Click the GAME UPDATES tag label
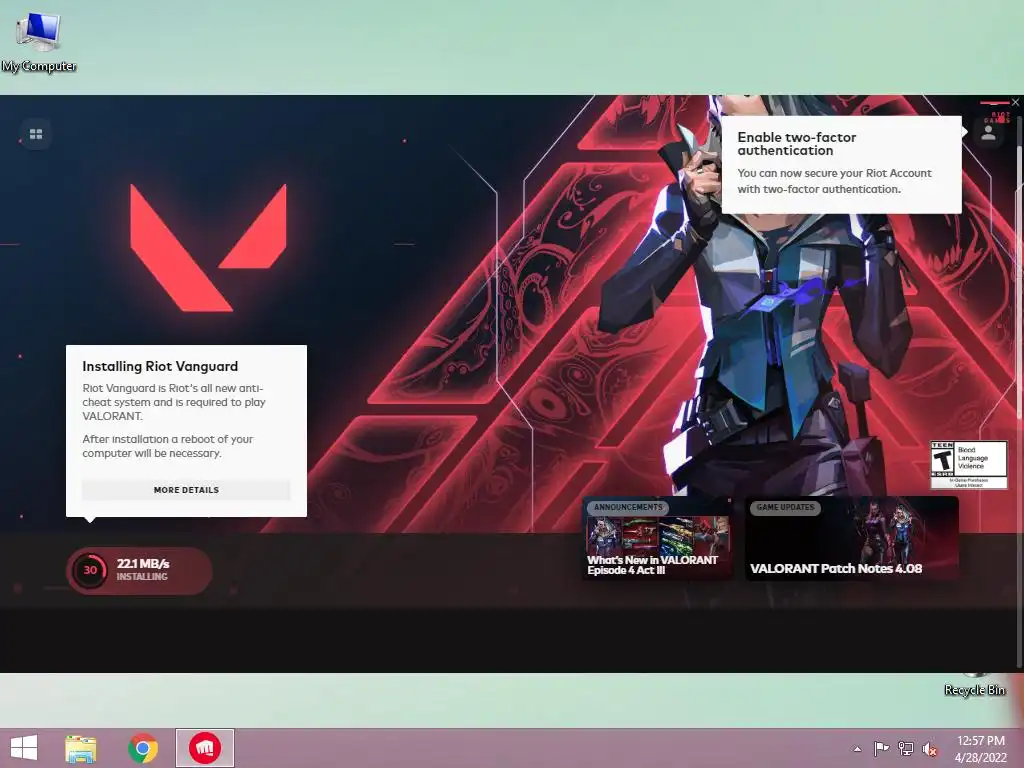 [785, 507]
